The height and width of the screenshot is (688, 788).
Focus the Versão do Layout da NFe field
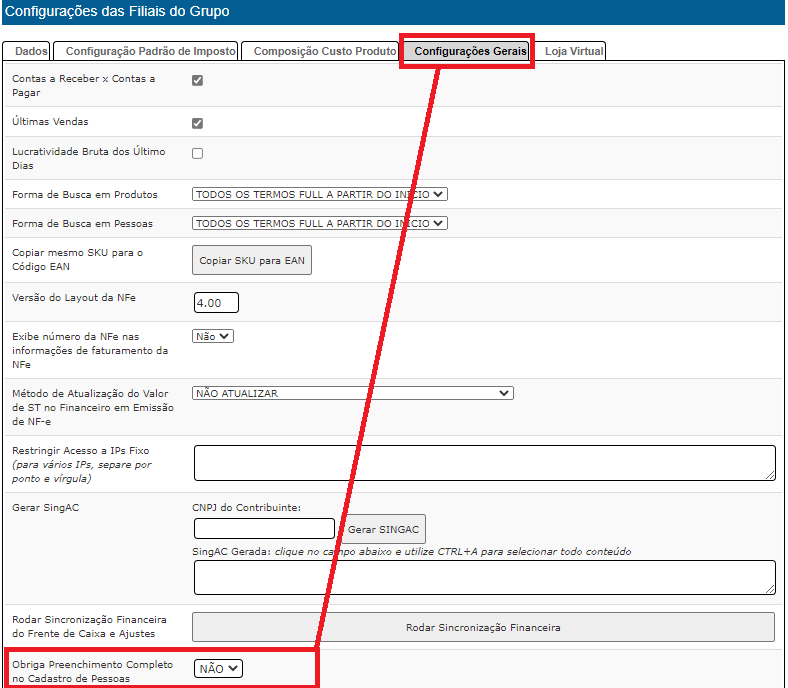pos(216,303)
